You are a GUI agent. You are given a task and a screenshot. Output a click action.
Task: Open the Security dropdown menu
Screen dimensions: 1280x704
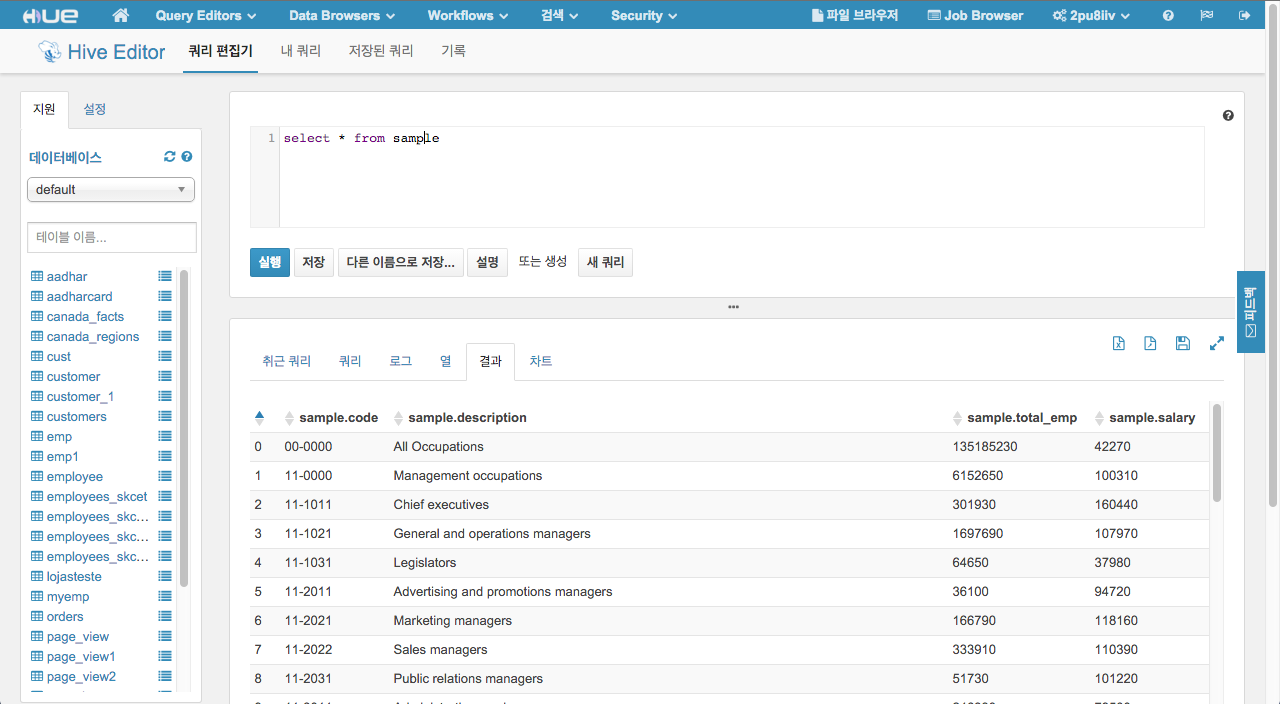coord(644,15)
